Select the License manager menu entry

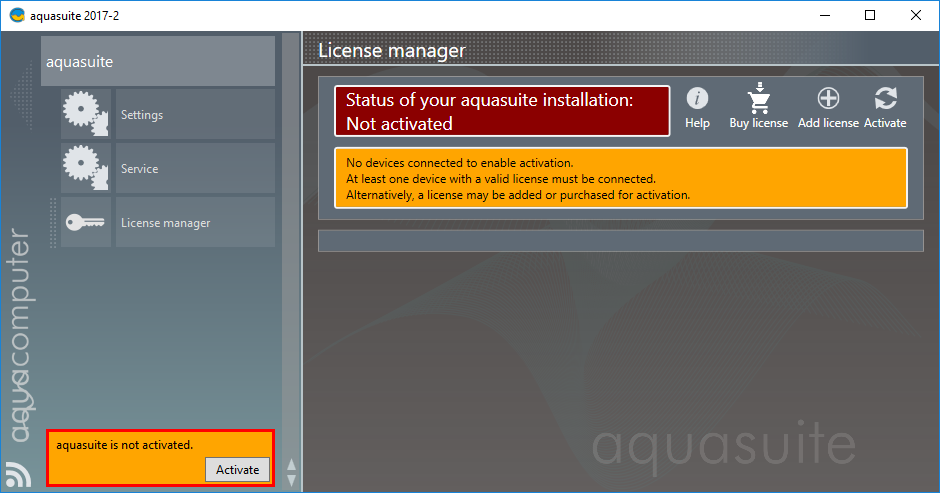[195, 223]
